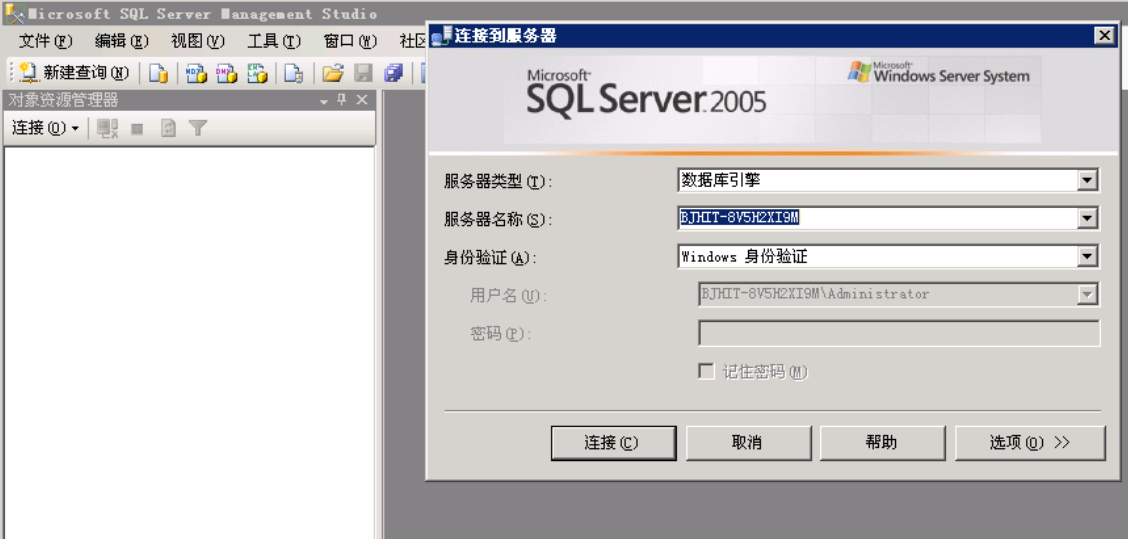Image resolution: width=1128 pixels, height=539 pixels.
Task: Click the toolbar drag handle grip
Action: pos(11,73)
